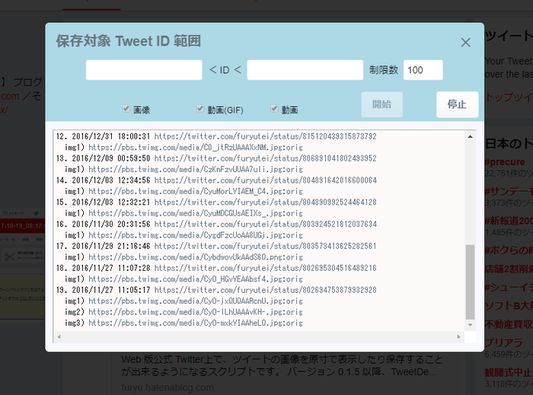533x395 pixels.
Task: Open img3 link of entry 19
Action: pyautogui.click(x=195, y=323)
